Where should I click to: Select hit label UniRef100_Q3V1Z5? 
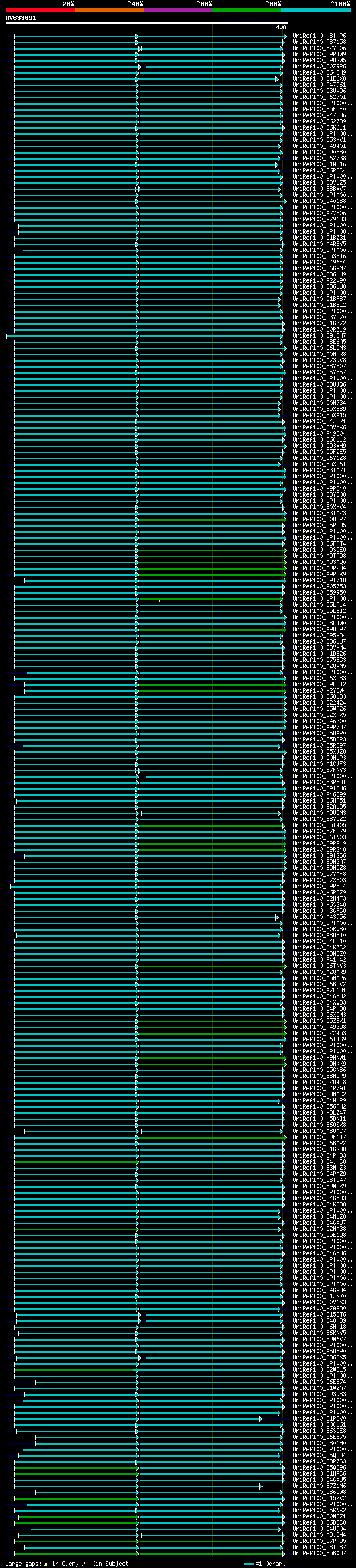click(x=319, y=182)
